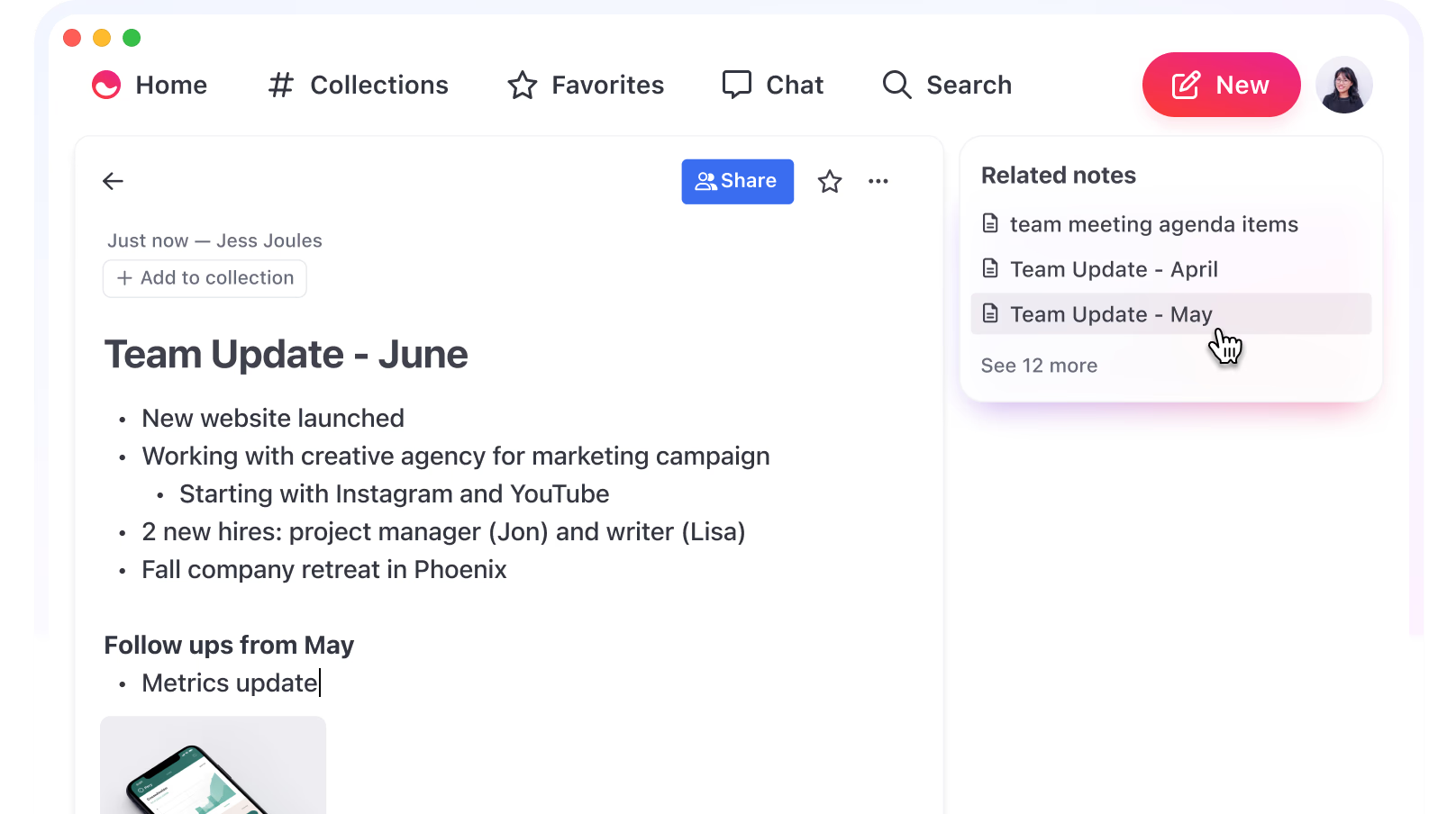Star this note as favorite
Screen dimensions: 1456x814
[829, 182]
